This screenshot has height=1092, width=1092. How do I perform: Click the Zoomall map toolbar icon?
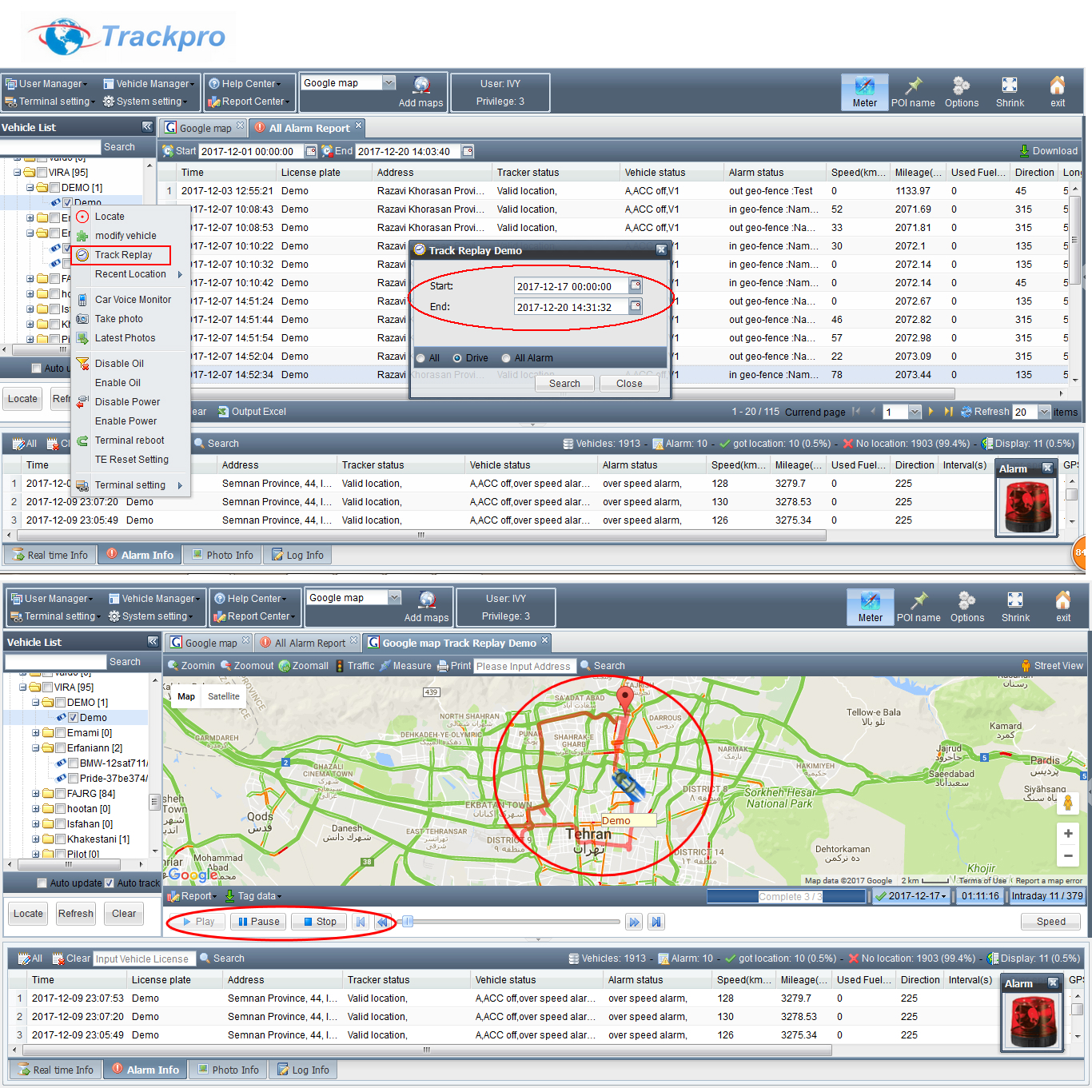[304, 666]
